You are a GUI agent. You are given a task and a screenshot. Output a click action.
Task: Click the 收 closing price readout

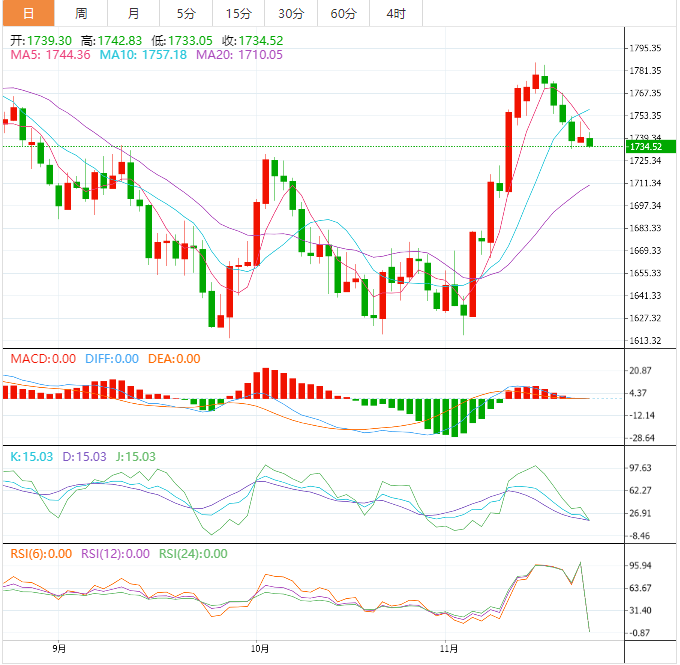(x=252, y=40)
